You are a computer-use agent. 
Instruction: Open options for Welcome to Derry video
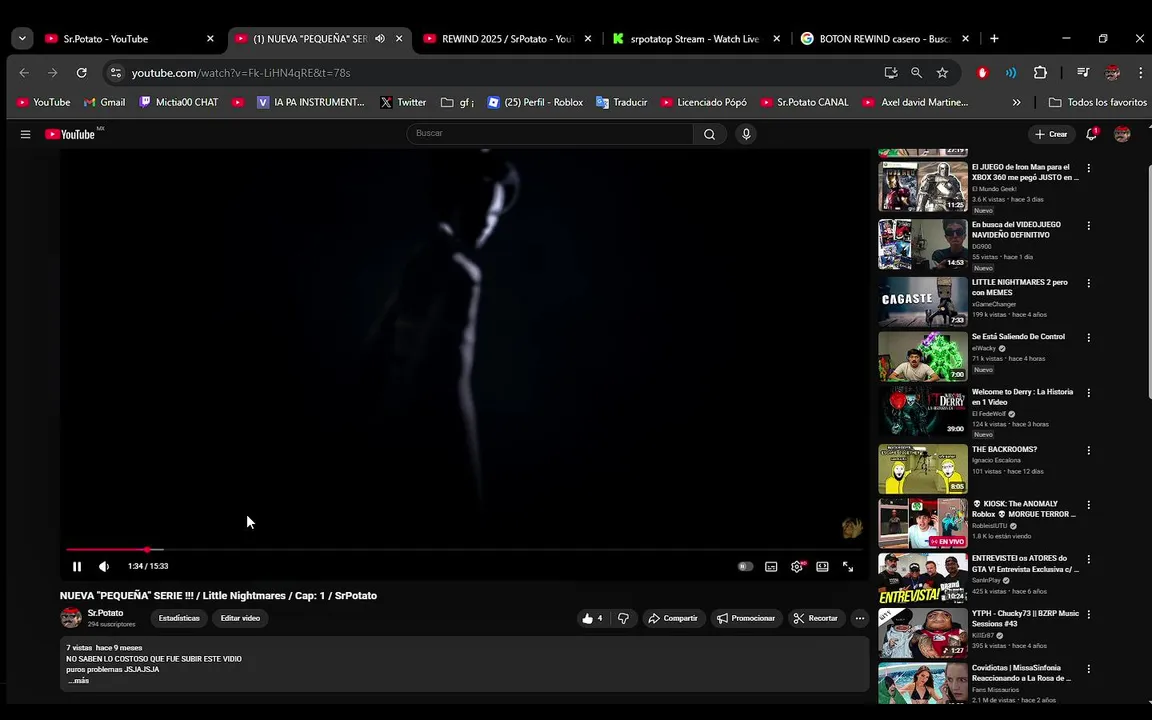pos(1089,393)
